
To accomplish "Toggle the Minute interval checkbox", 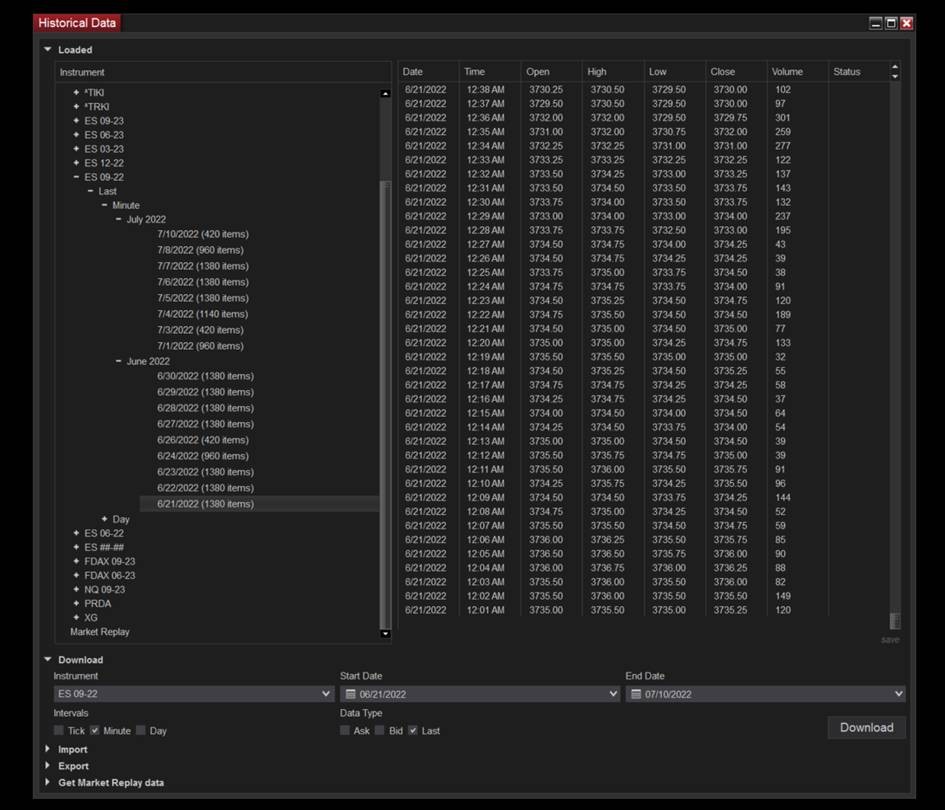I will pos(95,730).
